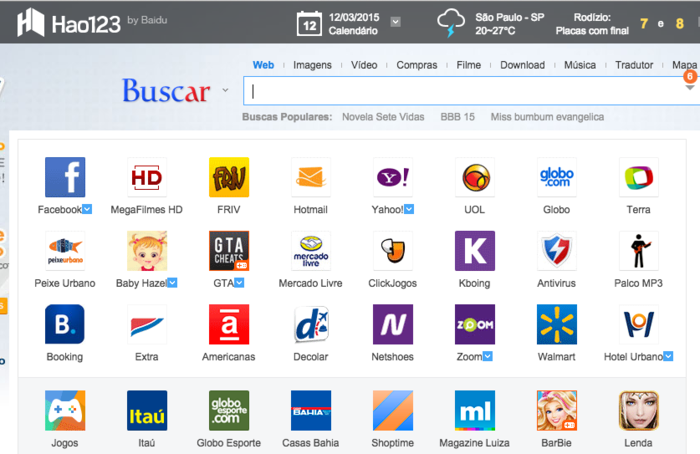This screenshot has width=700, height=454.
Task: Expand the calendar date dropdown
Action: pos(396,22)
